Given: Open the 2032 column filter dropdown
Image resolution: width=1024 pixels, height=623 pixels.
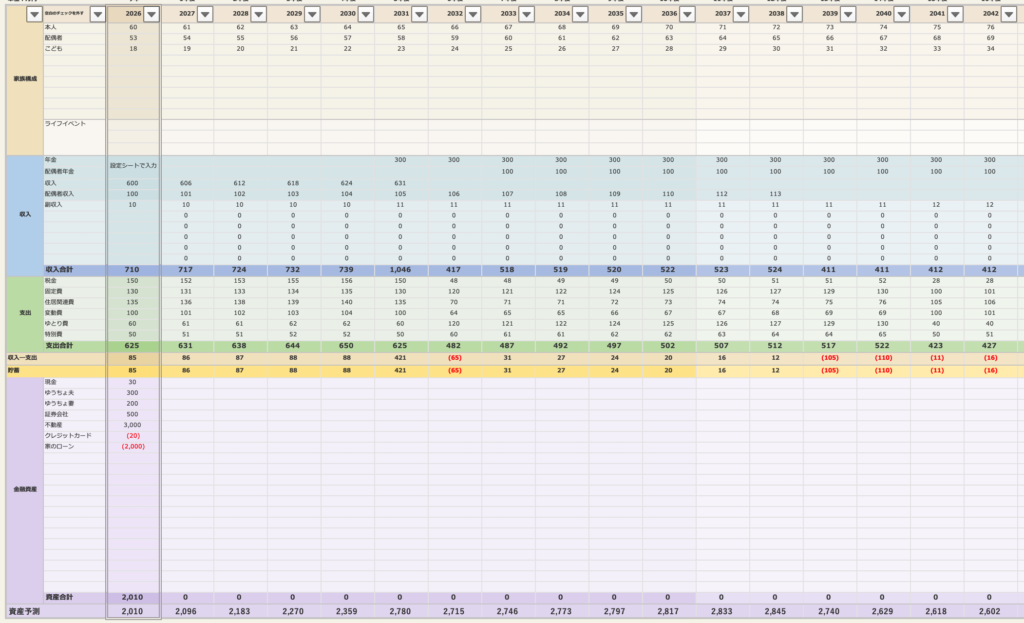Looking at the screenshot, I should [x=473, y=14].
